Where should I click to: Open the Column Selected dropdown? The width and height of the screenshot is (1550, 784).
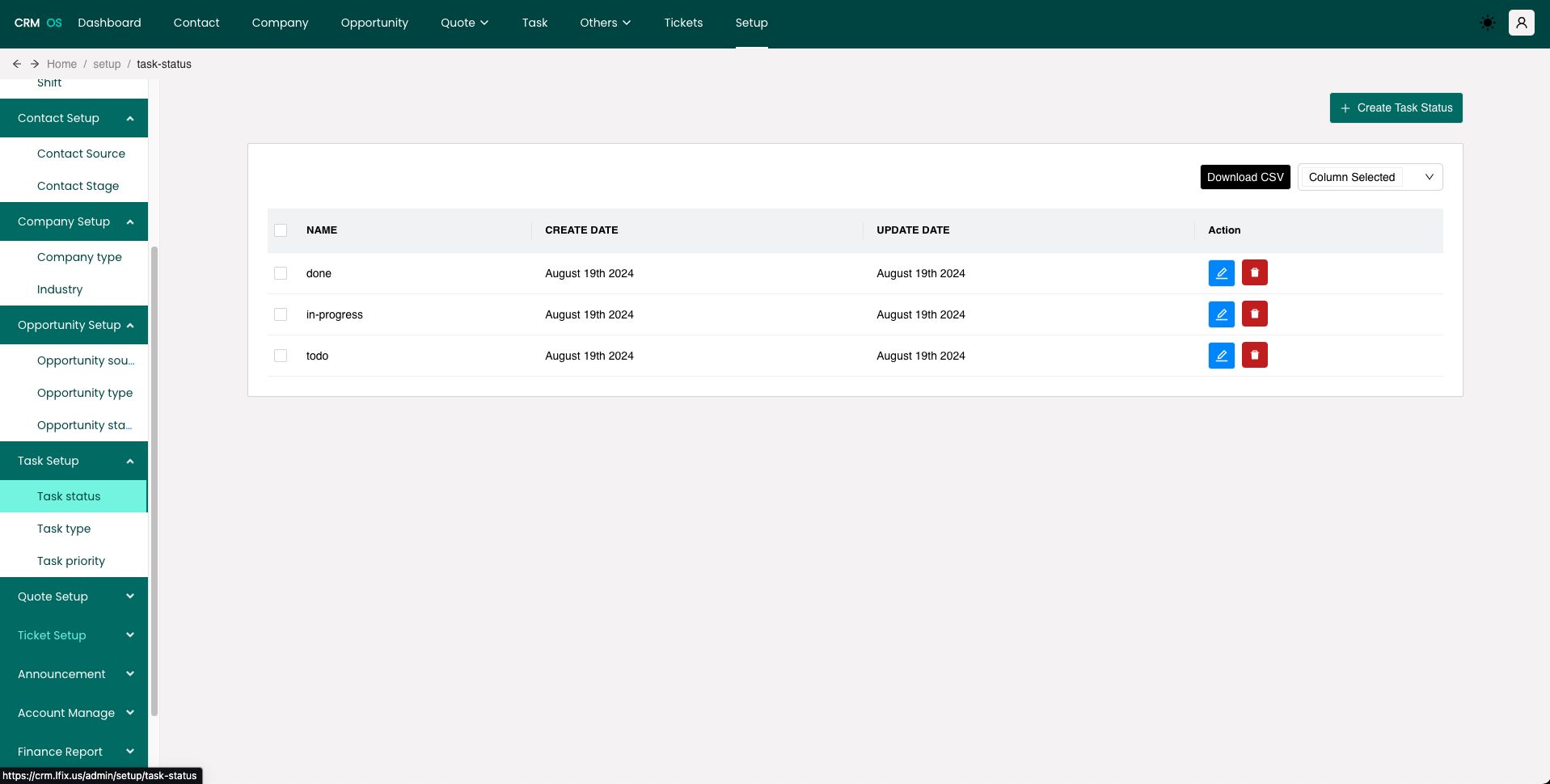pyautogui.click(x=1370, y=177)
